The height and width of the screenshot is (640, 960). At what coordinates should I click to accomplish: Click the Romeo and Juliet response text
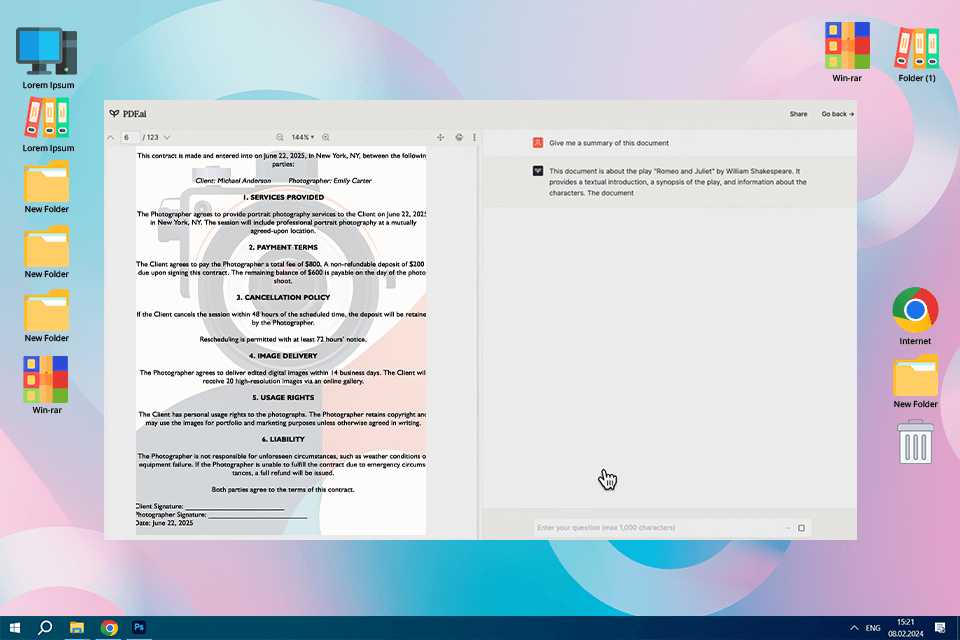coord(677,182)
